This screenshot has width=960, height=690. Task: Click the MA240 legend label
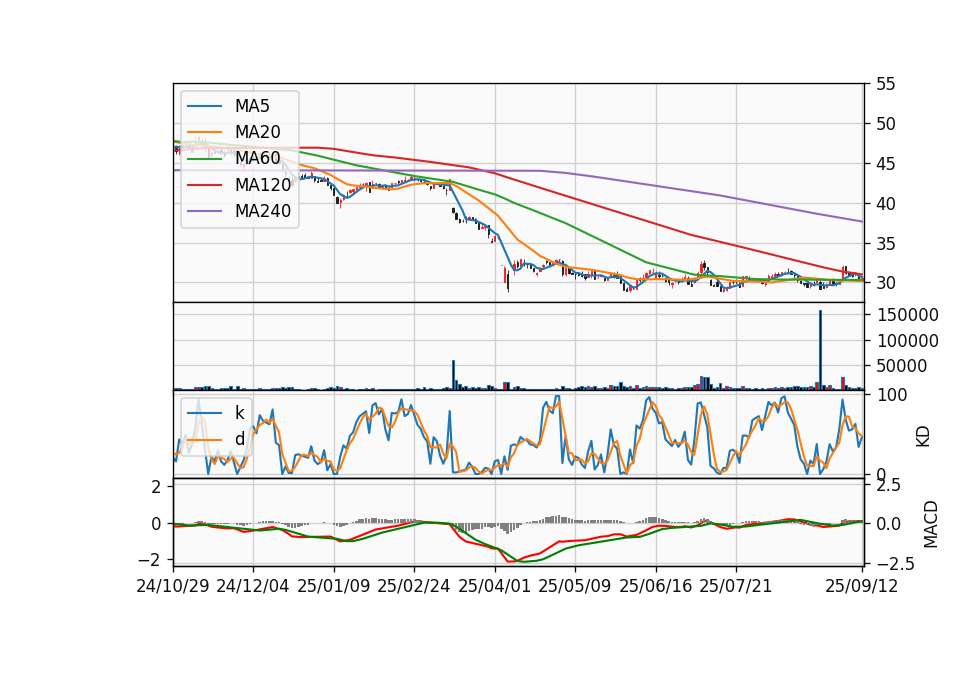(263, 211)
